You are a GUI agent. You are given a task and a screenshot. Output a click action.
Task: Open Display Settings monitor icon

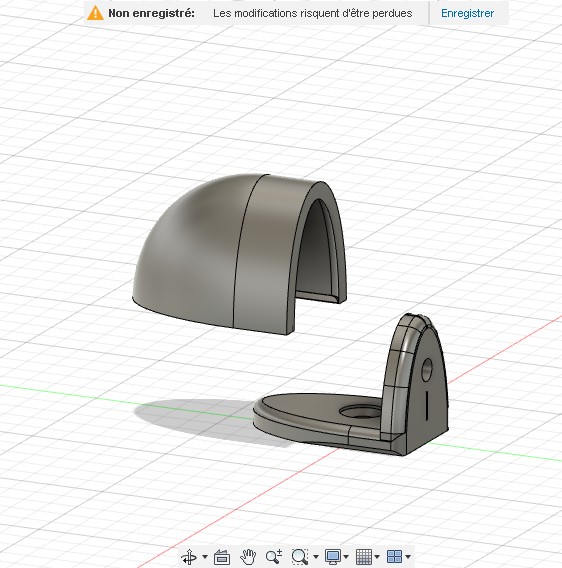(x=333, y=556)
